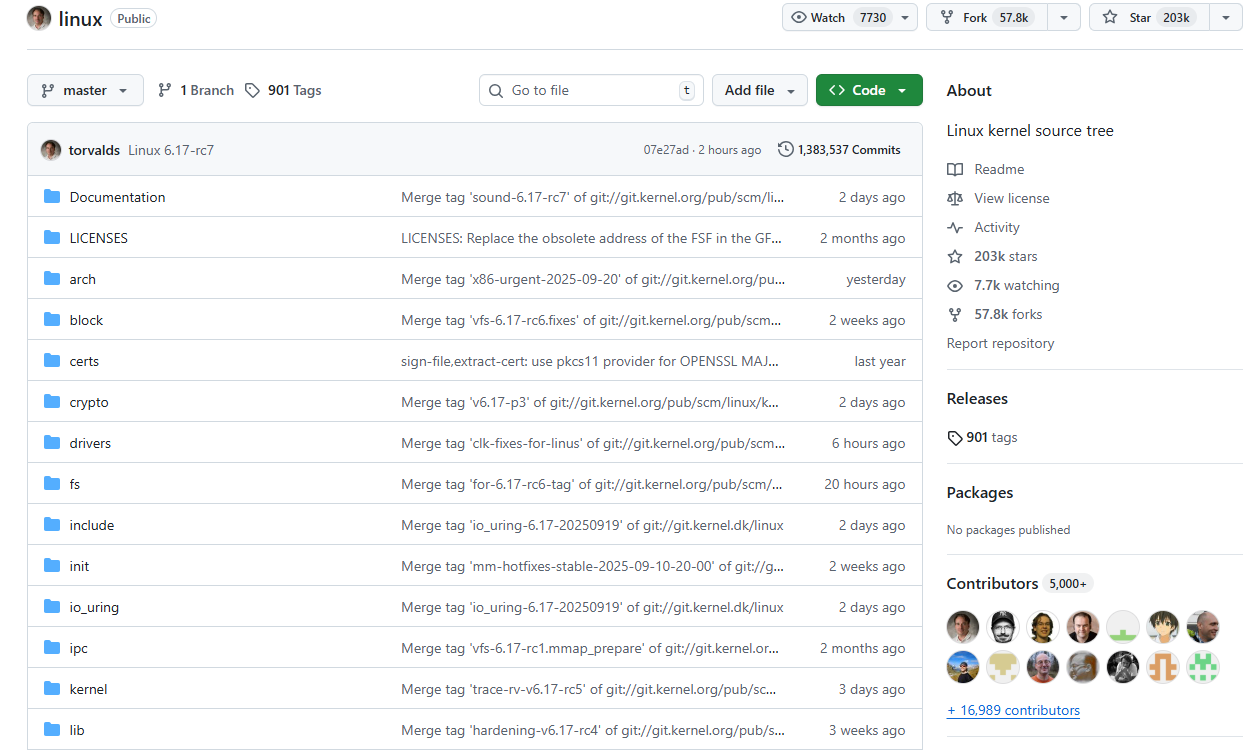Image resolution: width=1252 pixels, height=750 pixels.
Task: Click the Public visibility label
Action: (x=133, y=18)
